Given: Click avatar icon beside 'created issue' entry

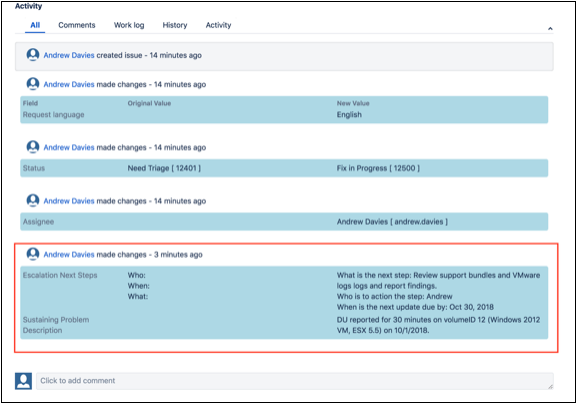Looking at the screenshot, I should pyautogui.click(x=33, y=55).
